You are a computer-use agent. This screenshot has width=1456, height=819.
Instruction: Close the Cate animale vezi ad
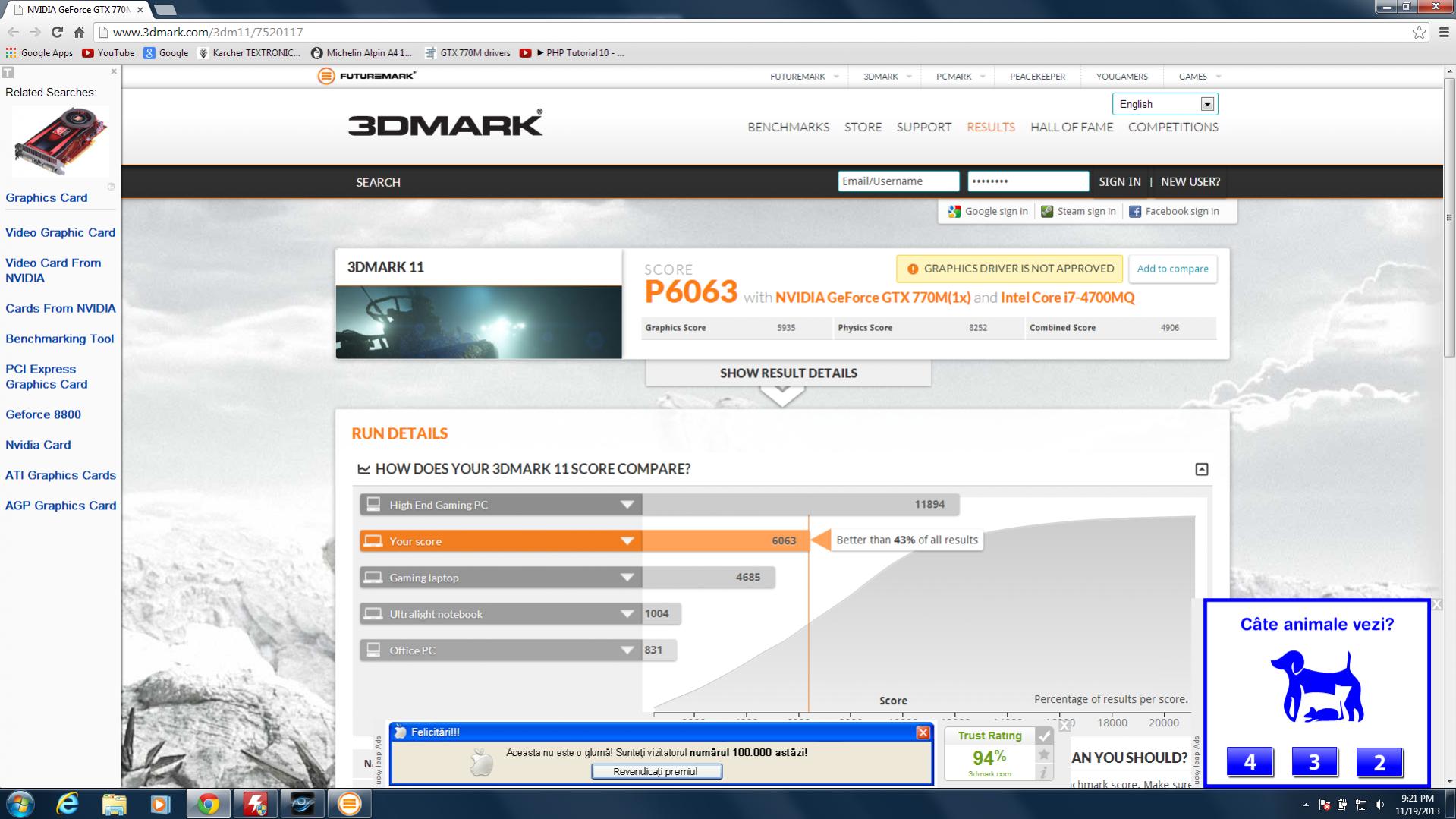coord(1436,604)
